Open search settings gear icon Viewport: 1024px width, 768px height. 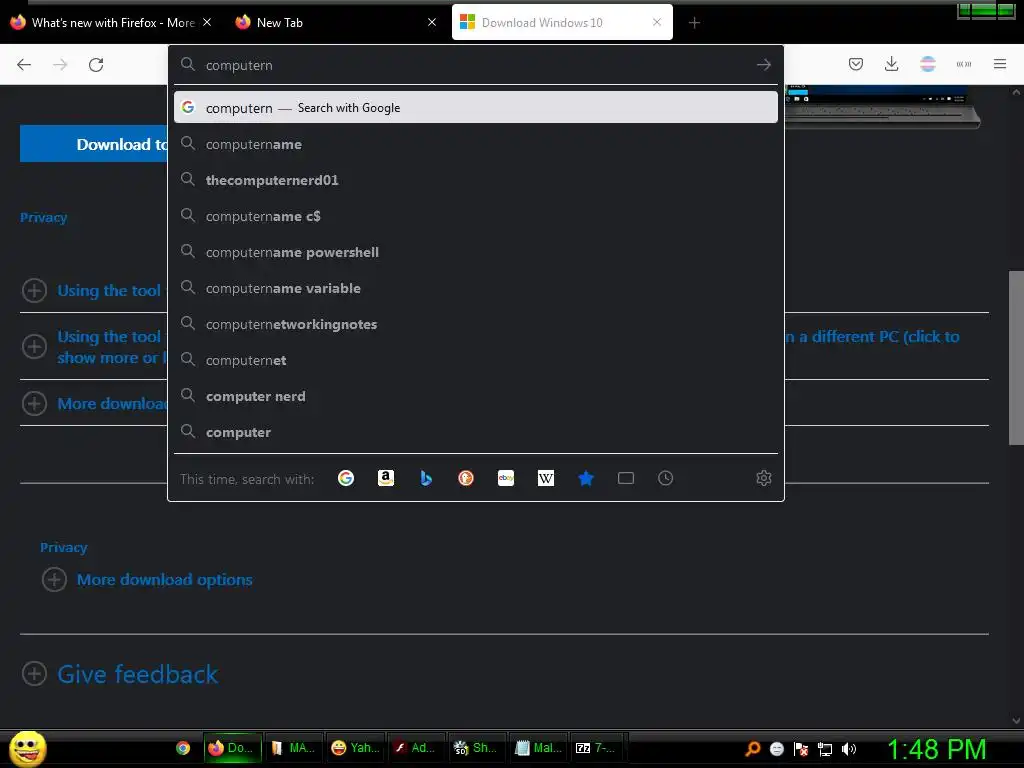point(763,479)
